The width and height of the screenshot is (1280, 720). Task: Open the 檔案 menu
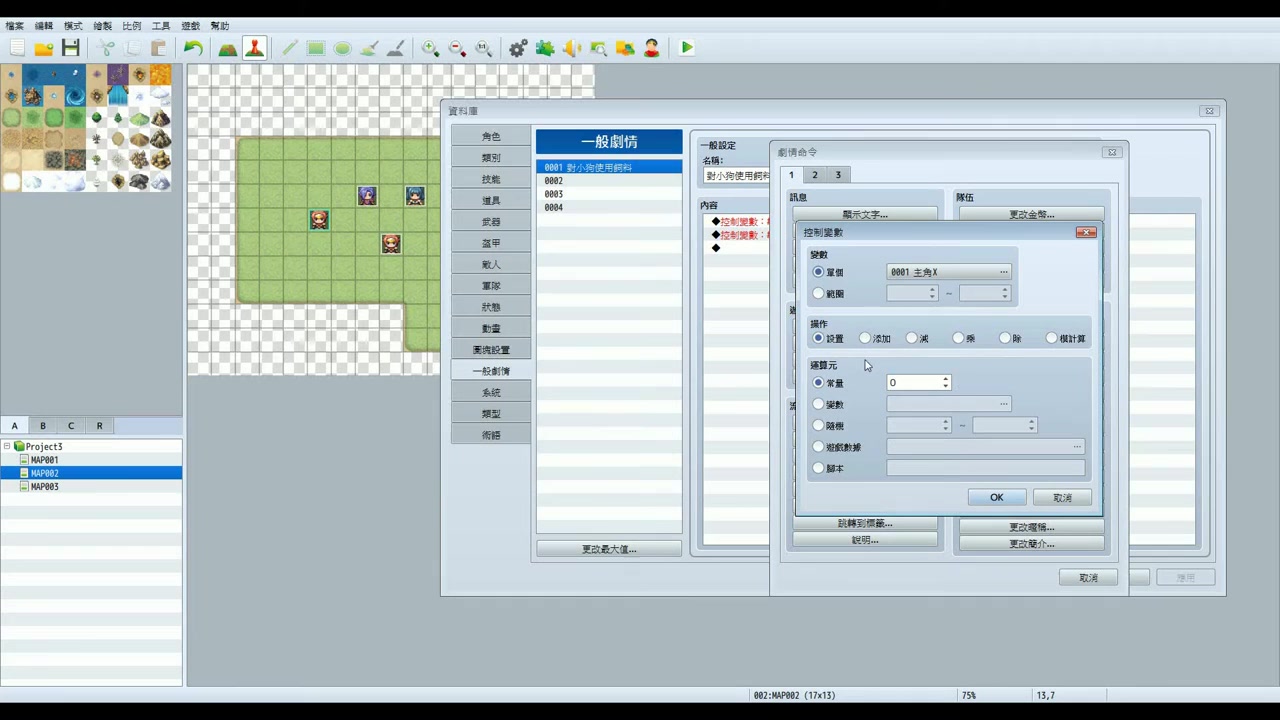point(14,26)
